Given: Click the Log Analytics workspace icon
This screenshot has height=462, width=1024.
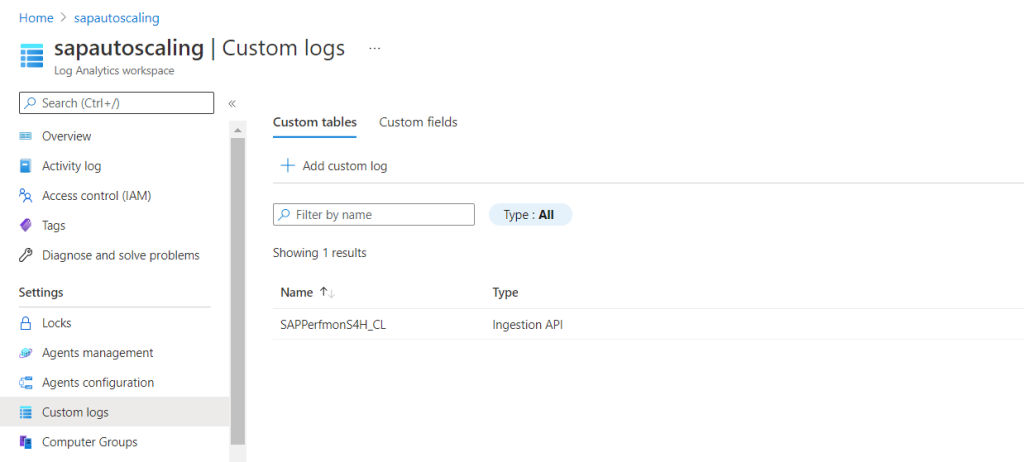Looking at the screenshot, I should [x=31, y=56].
